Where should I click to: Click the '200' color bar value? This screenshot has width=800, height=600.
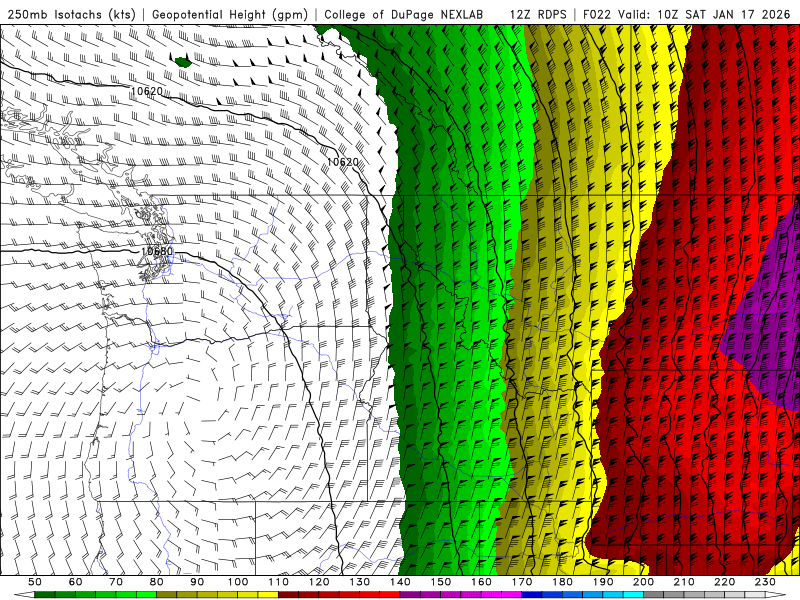click(x=644, y=582)
